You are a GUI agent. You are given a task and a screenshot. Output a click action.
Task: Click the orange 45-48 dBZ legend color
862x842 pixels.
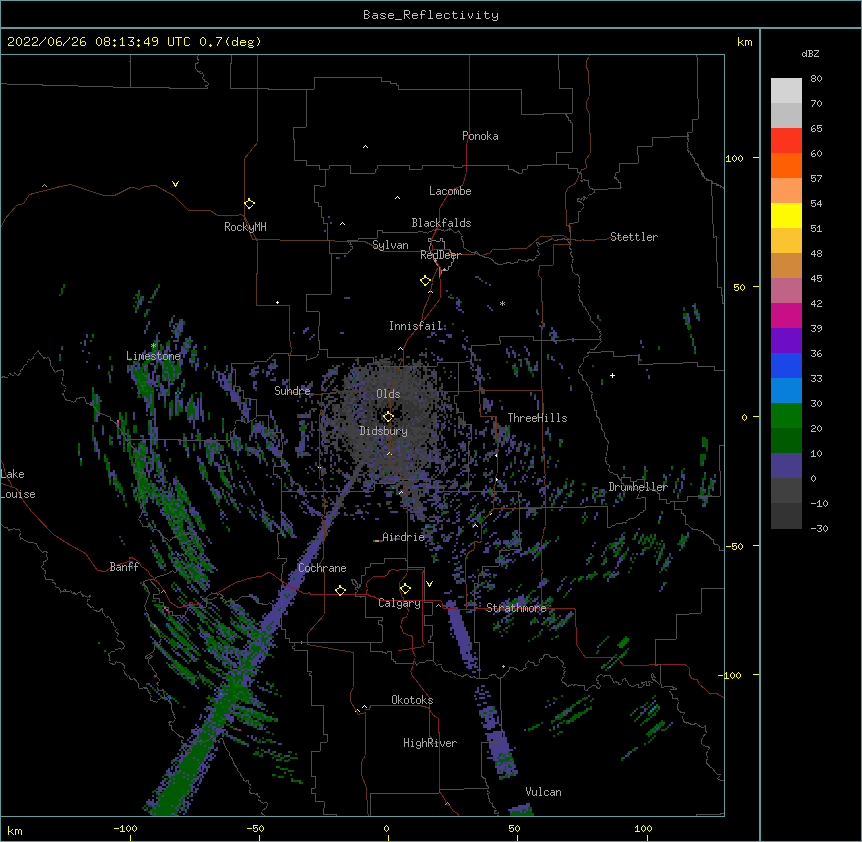786,265
